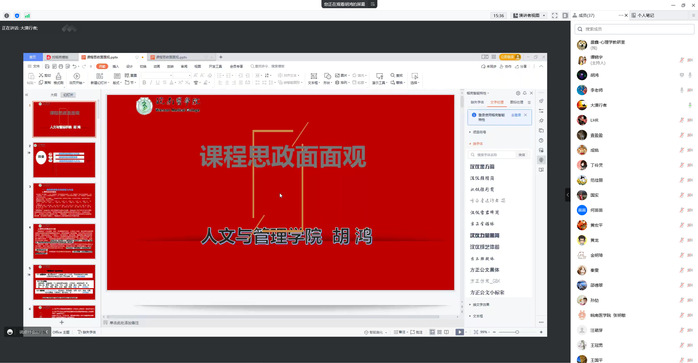Open the new tab plus in WPS tab bar

220,57
